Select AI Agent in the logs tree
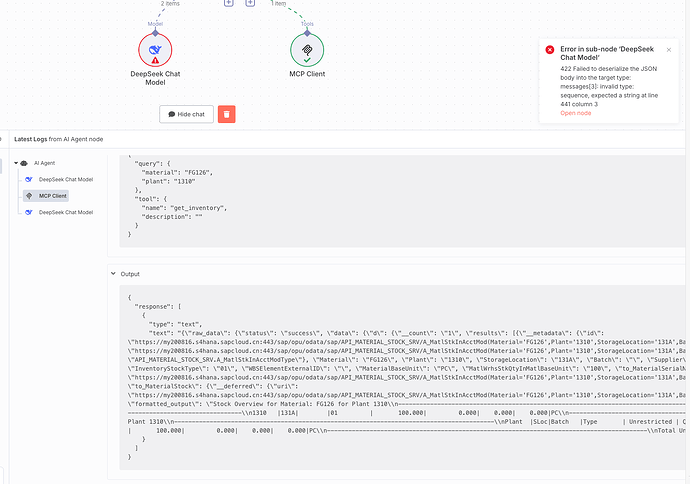 (44, 163)
